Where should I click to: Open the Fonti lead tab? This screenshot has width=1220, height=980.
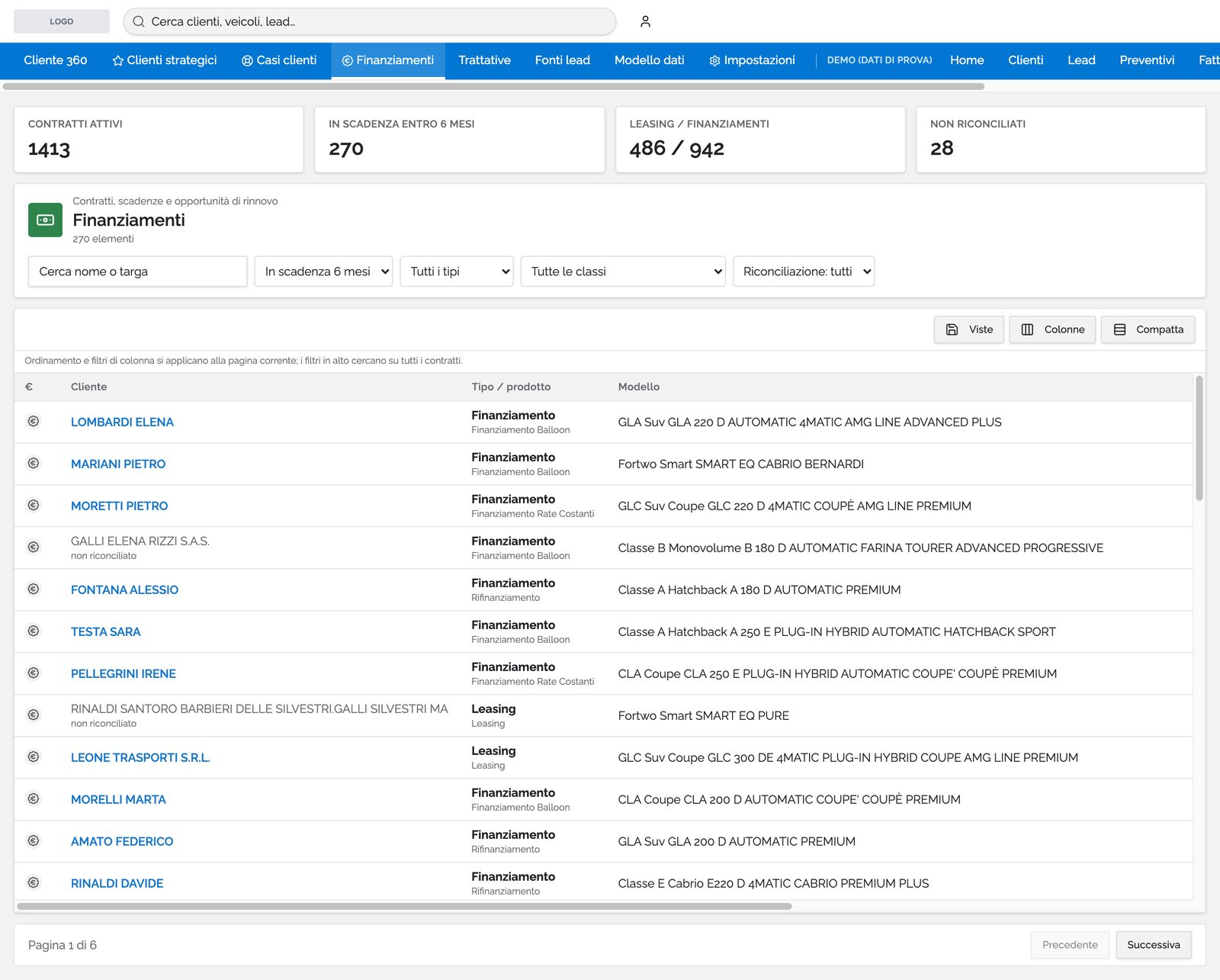click(563, 60)
